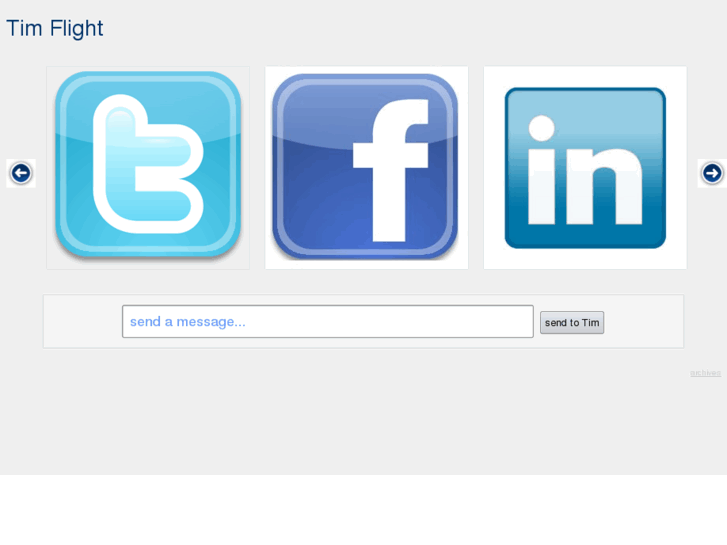Open the Facebook icon tile
Viewport: 727px width, 545px height.
366,167
